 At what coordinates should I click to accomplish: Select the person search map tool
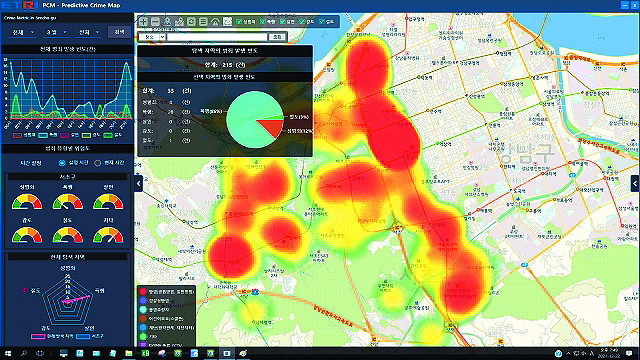coord(167,22)
